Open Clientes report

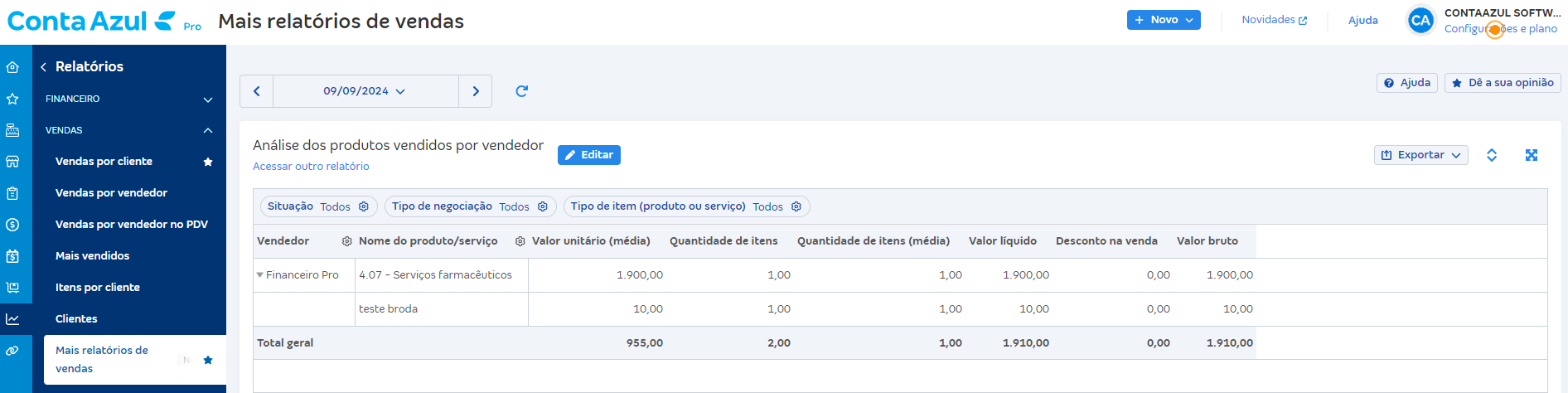tap(76, 319)
